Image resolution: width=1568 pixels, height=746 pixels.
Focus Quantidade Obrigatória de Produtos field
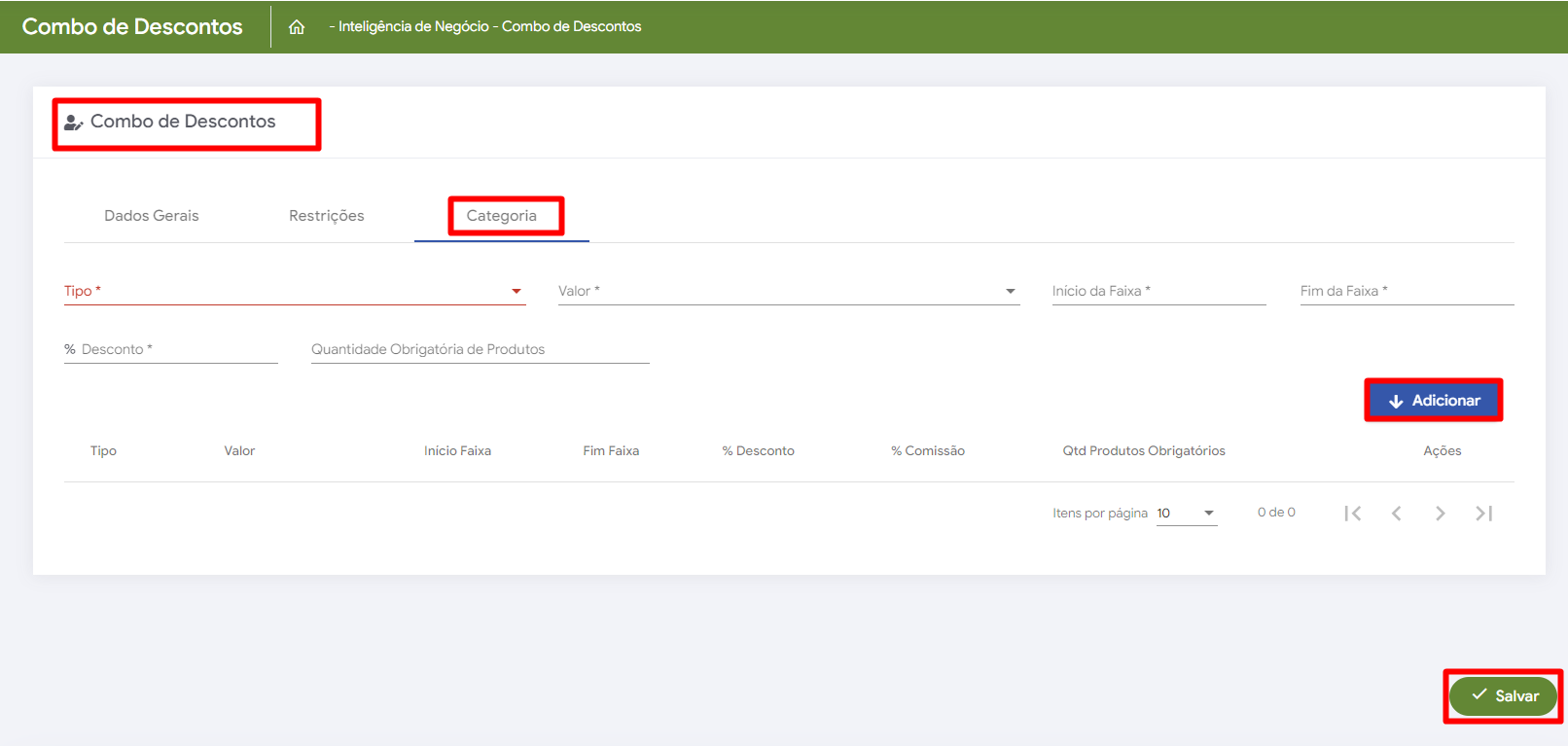click(x=480, y=349)
